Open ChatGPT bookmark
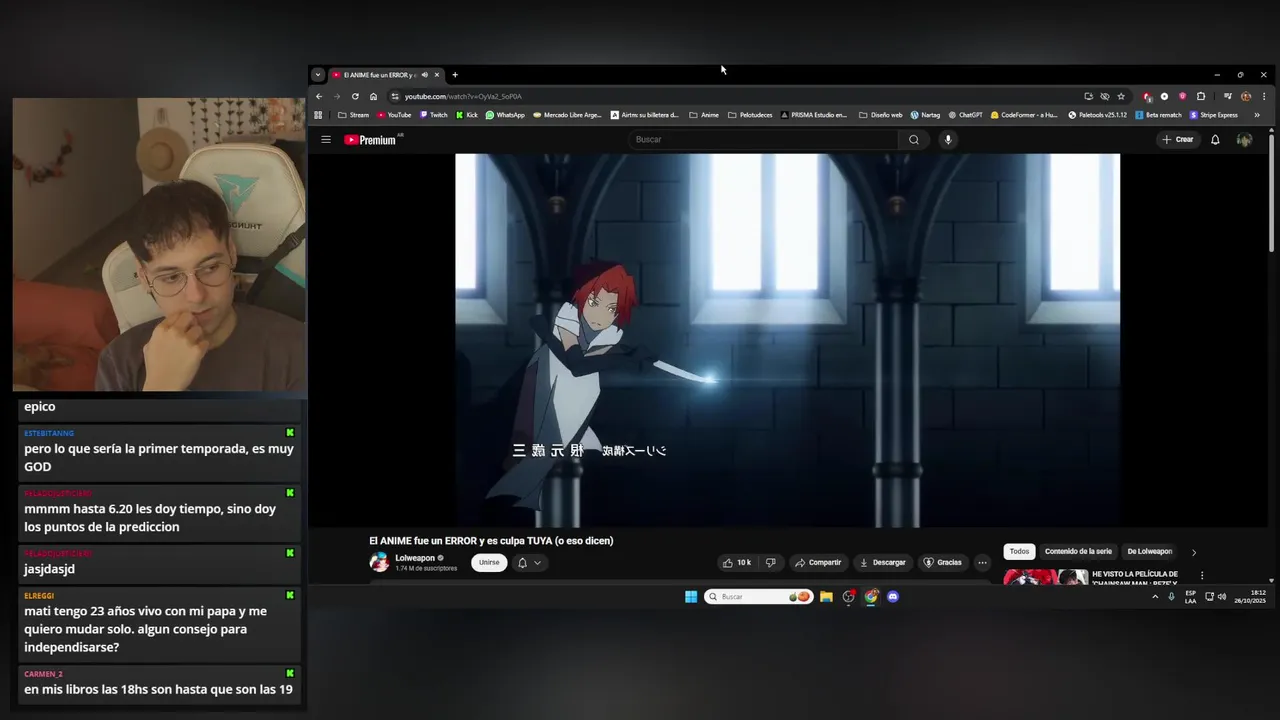 [965, 115]
